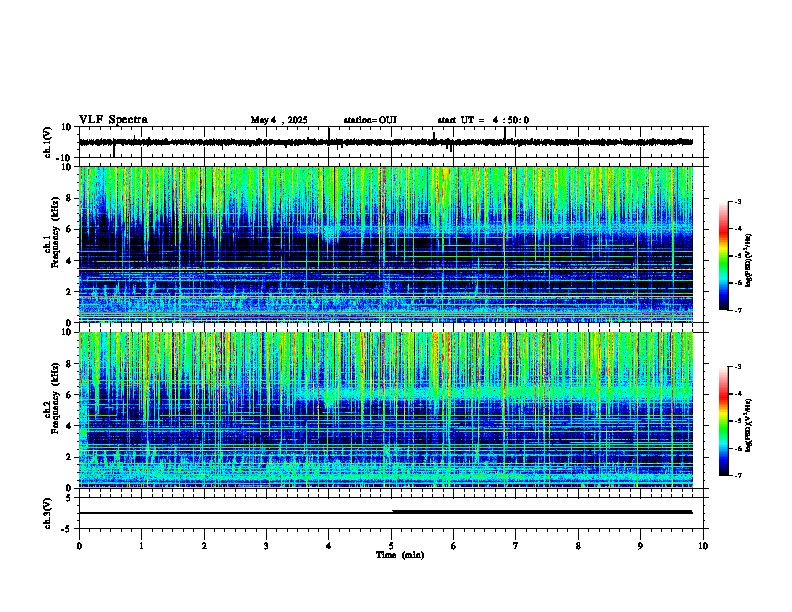Click the 'VLF Spectra' title text
The width and height of the screenshot is (792, 612).
click(x=113, y=119)
